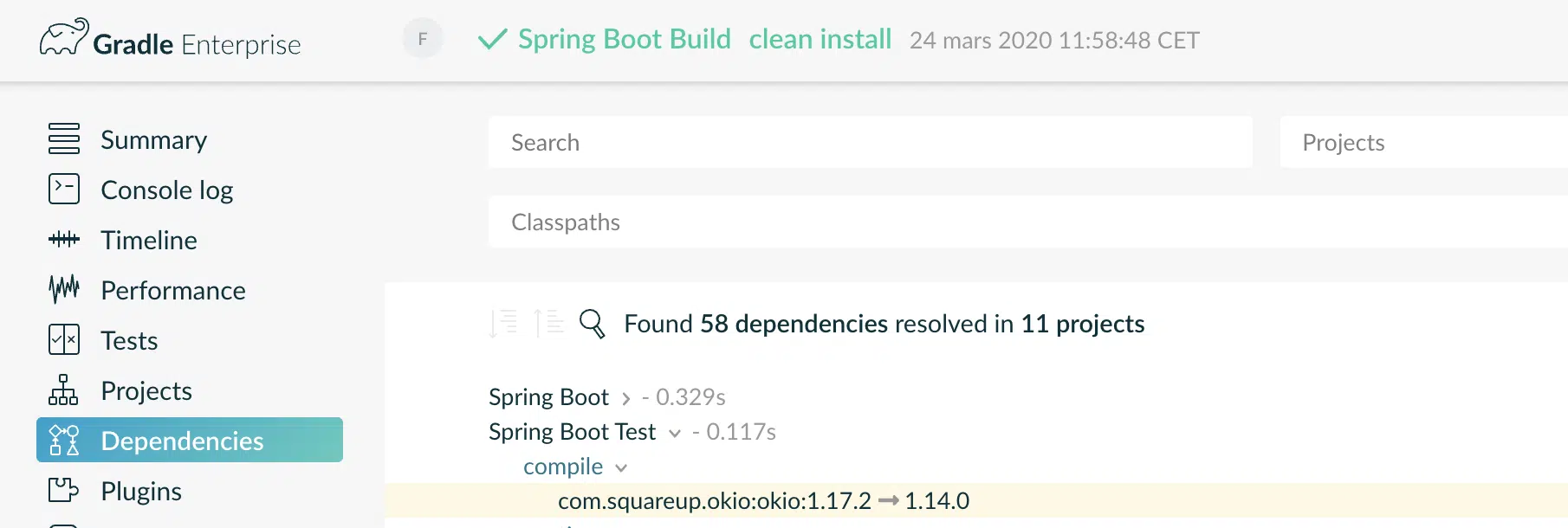Click the 0.329s resolution time

pos(690,397)
